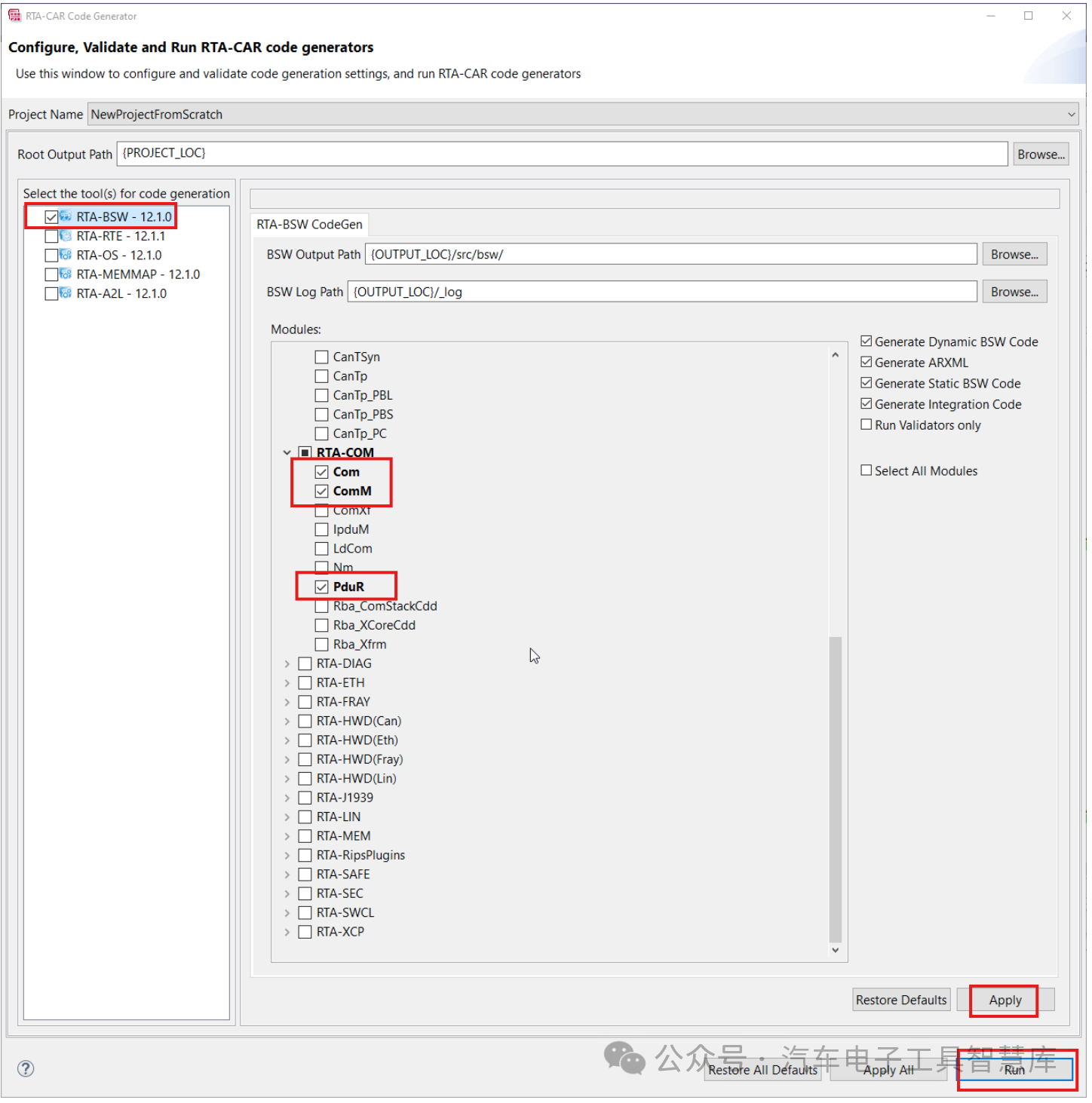The image size is (1092, 1103).
Task: Expand the RTA-HWD(Can) module group
Action: [287, 722]
